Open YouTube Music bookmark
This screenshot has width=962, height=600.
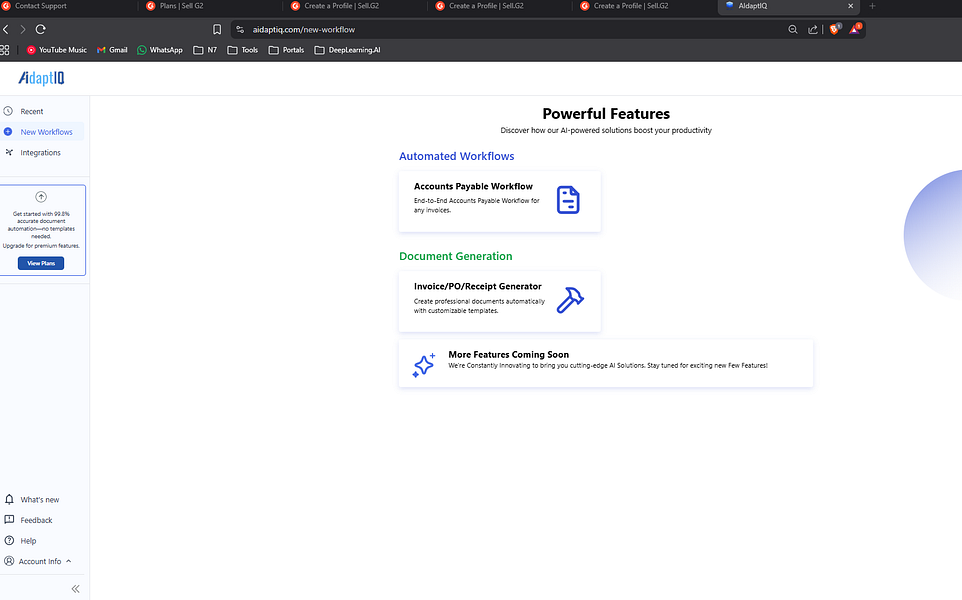point(56,50)
